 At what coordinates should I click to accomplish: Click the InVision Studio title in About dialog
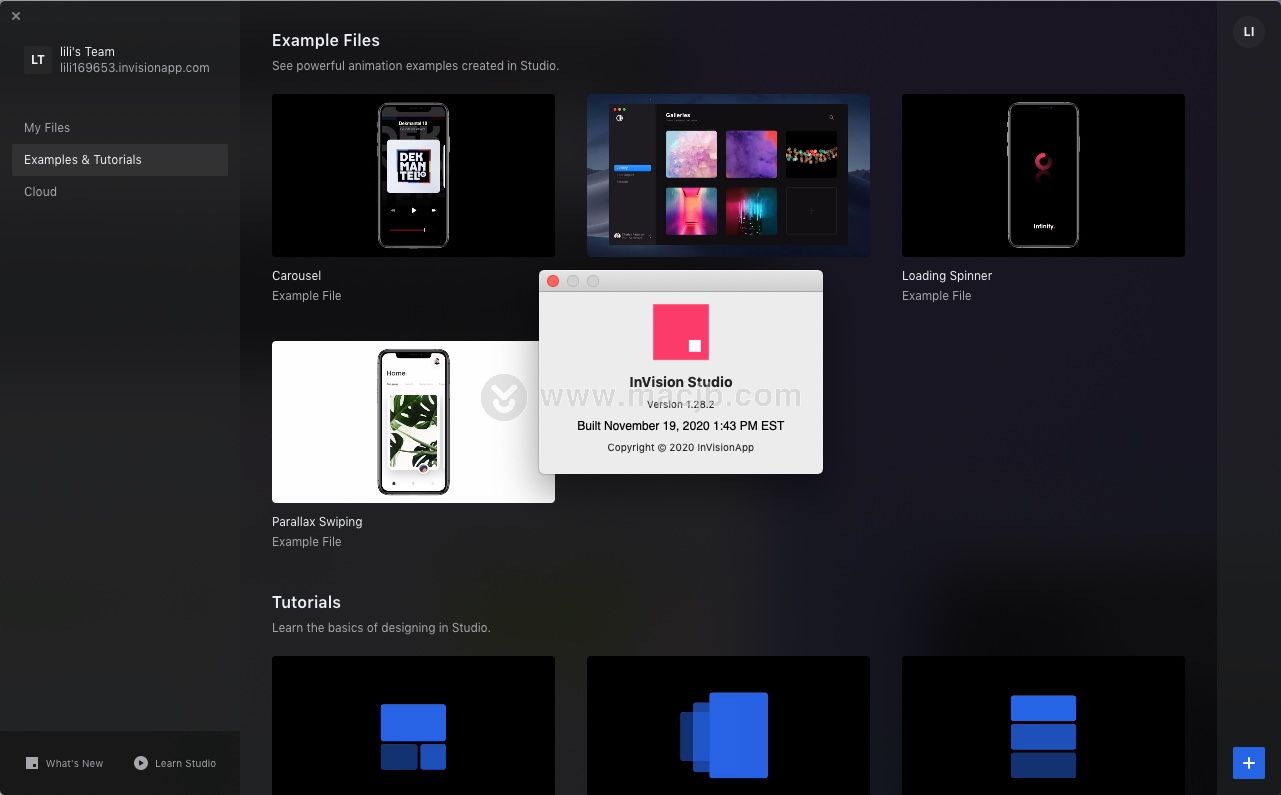coord(681,382)
